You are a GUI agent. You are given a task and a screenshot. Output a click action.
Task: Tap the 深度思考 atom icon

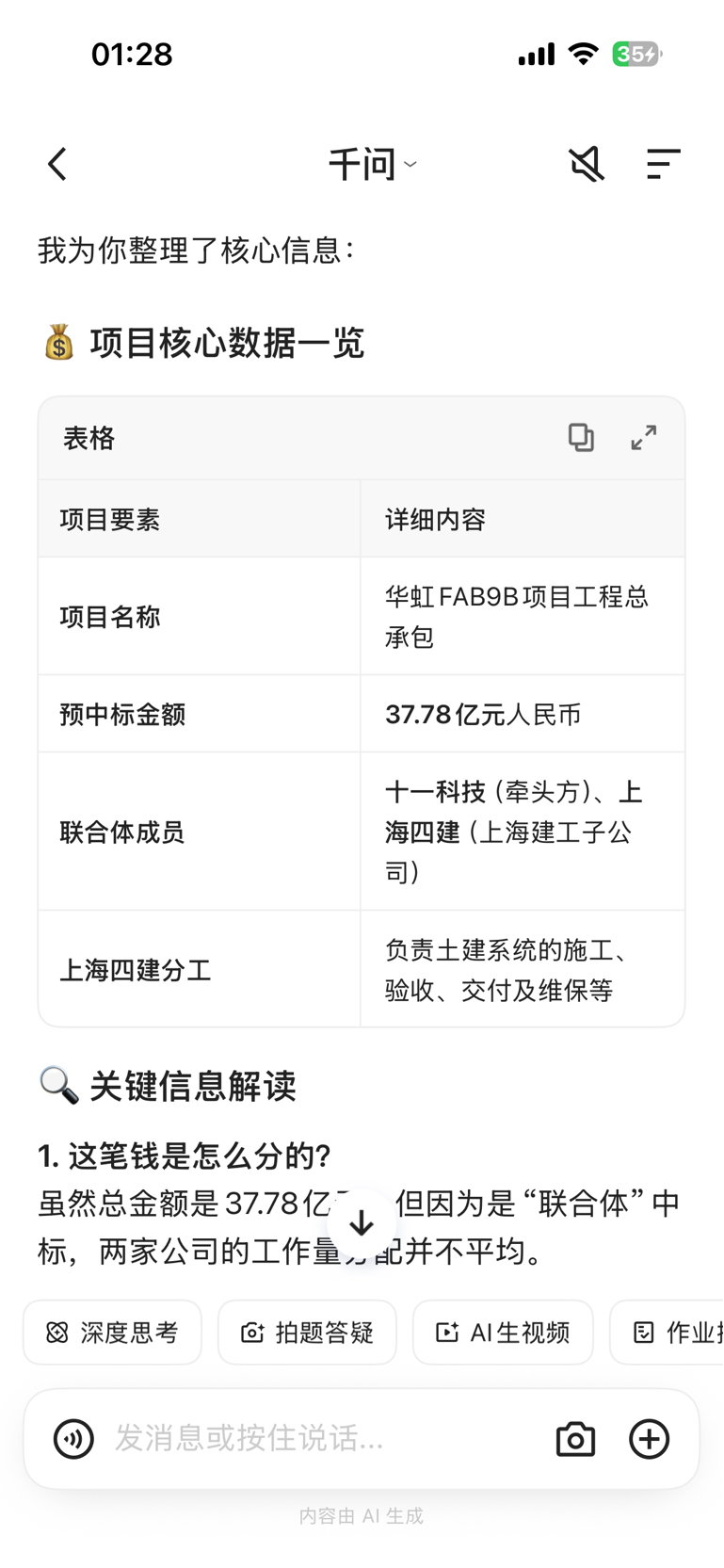(x=57, y=1332)
